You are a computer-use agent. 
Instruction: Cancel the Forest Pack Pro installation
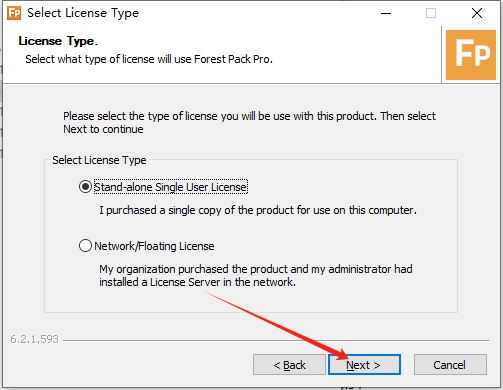tap(450, 365)
